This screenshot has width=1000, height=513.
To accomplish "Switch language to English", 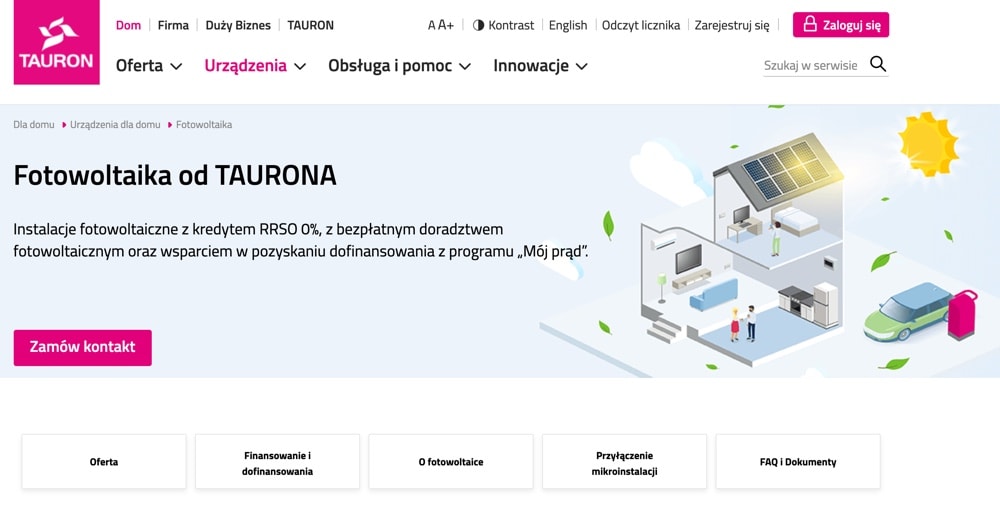I will 568,26.
